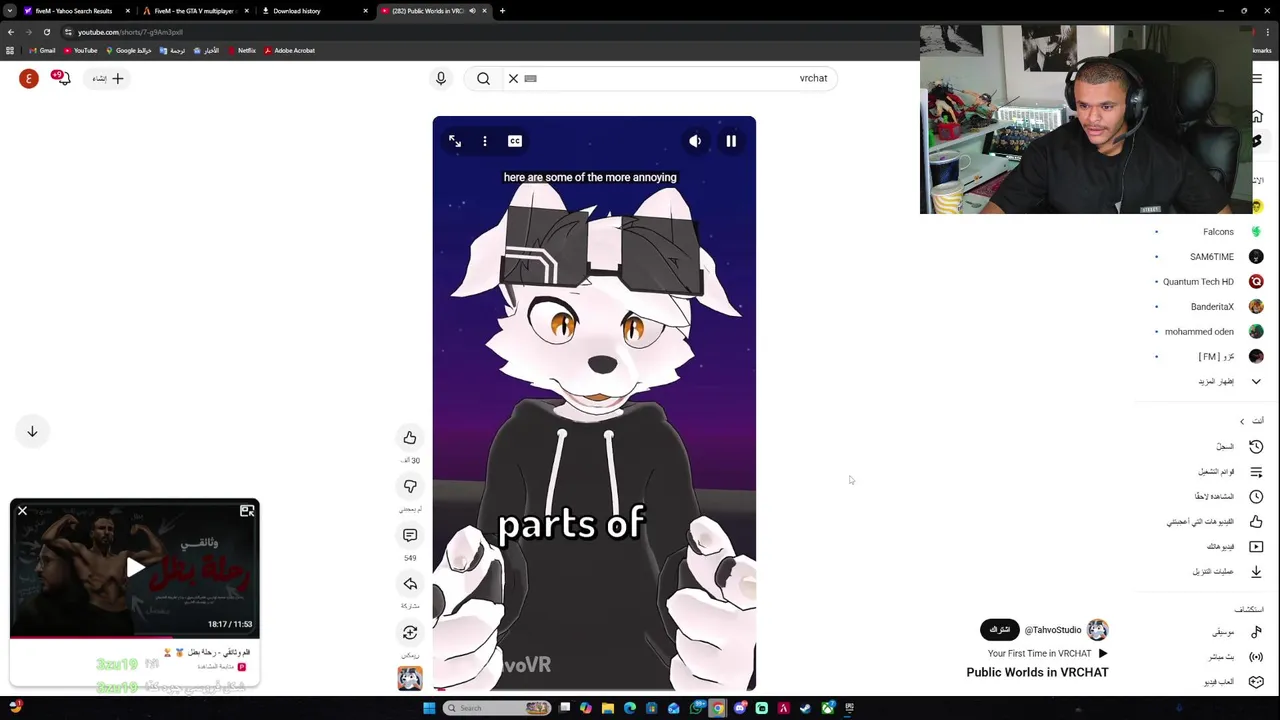Click the taskbar Search box
This screenshot has width=1280, height=720.
(497, 708)
